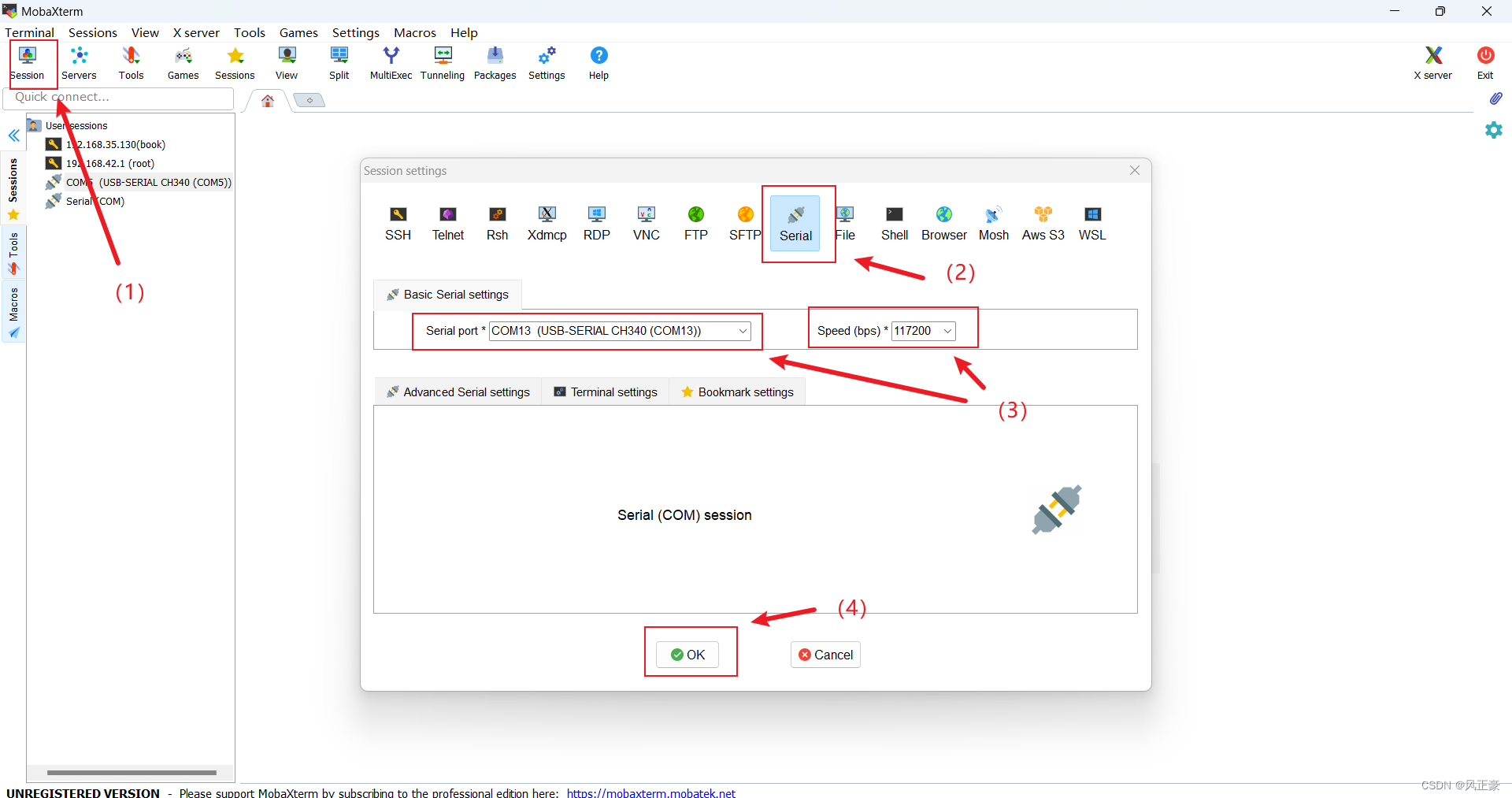The image size is (1512, 798).
Task: Open the Tools toolbar icon
Action: 131,63
